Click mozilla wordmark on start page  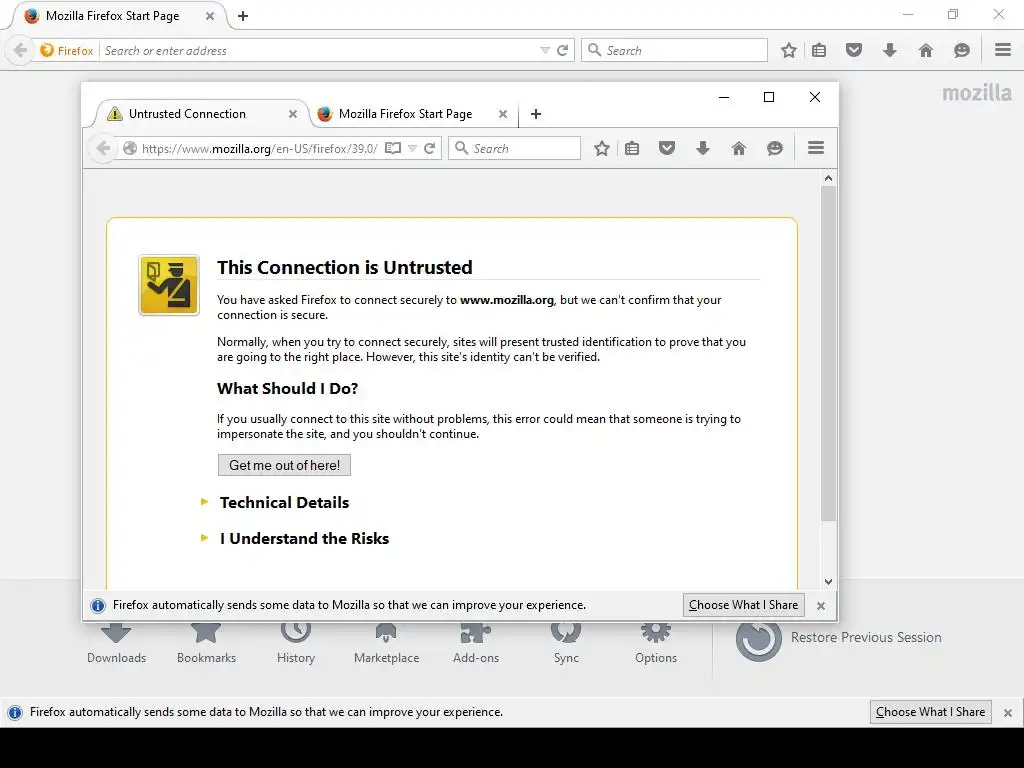click(976, 93)
